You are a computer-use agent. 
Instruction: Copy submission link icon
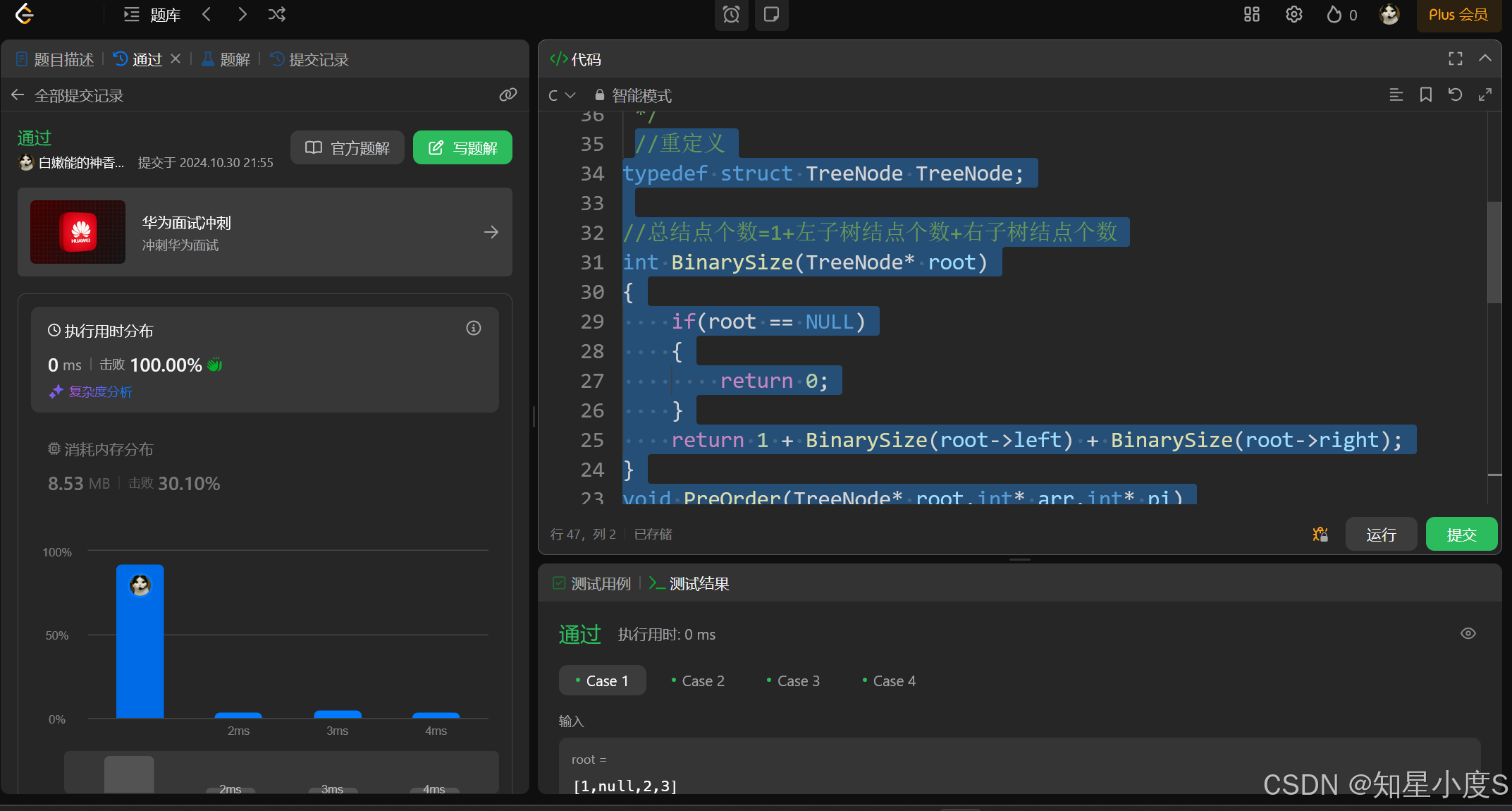508,95
